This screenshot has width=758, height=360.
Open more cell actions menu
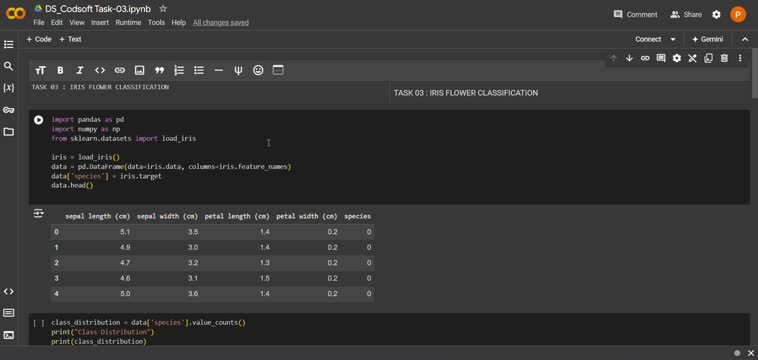[740, 58]
